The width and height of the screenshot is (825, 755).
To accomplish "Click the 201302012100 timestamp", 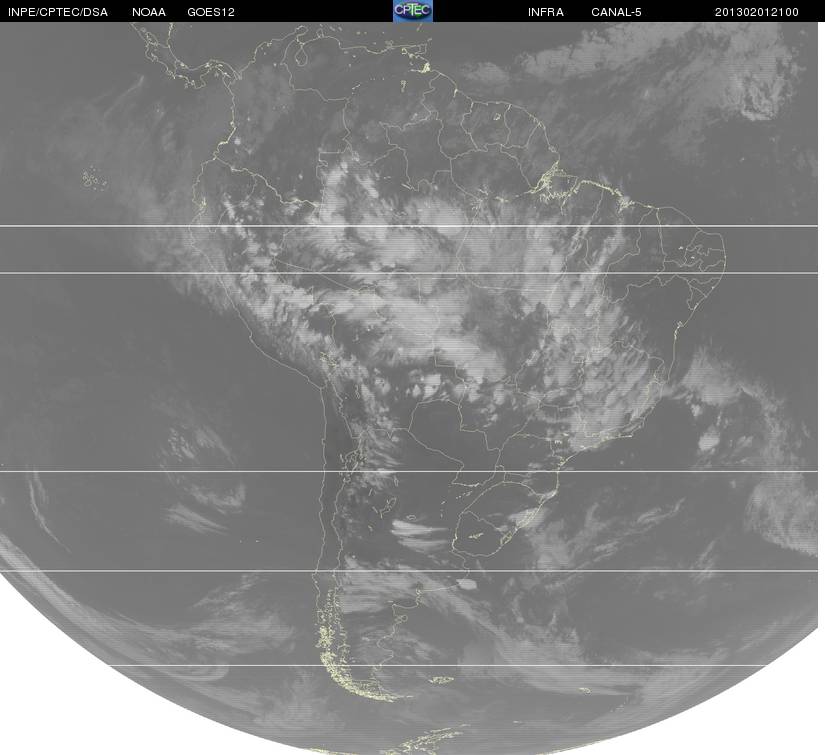I will (757, 12).
